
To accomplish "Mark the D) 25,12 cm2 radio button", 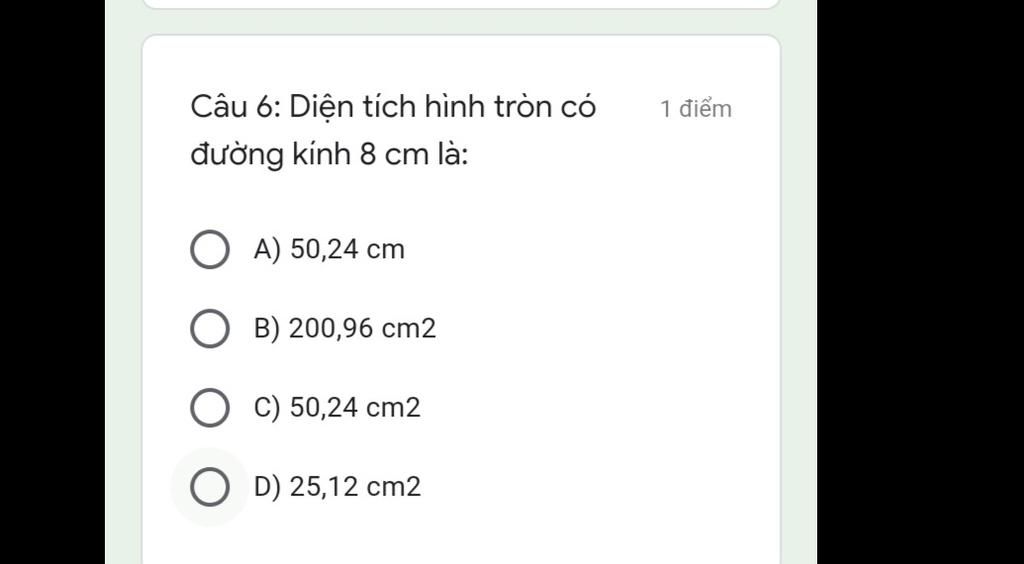I will (210, 487).
